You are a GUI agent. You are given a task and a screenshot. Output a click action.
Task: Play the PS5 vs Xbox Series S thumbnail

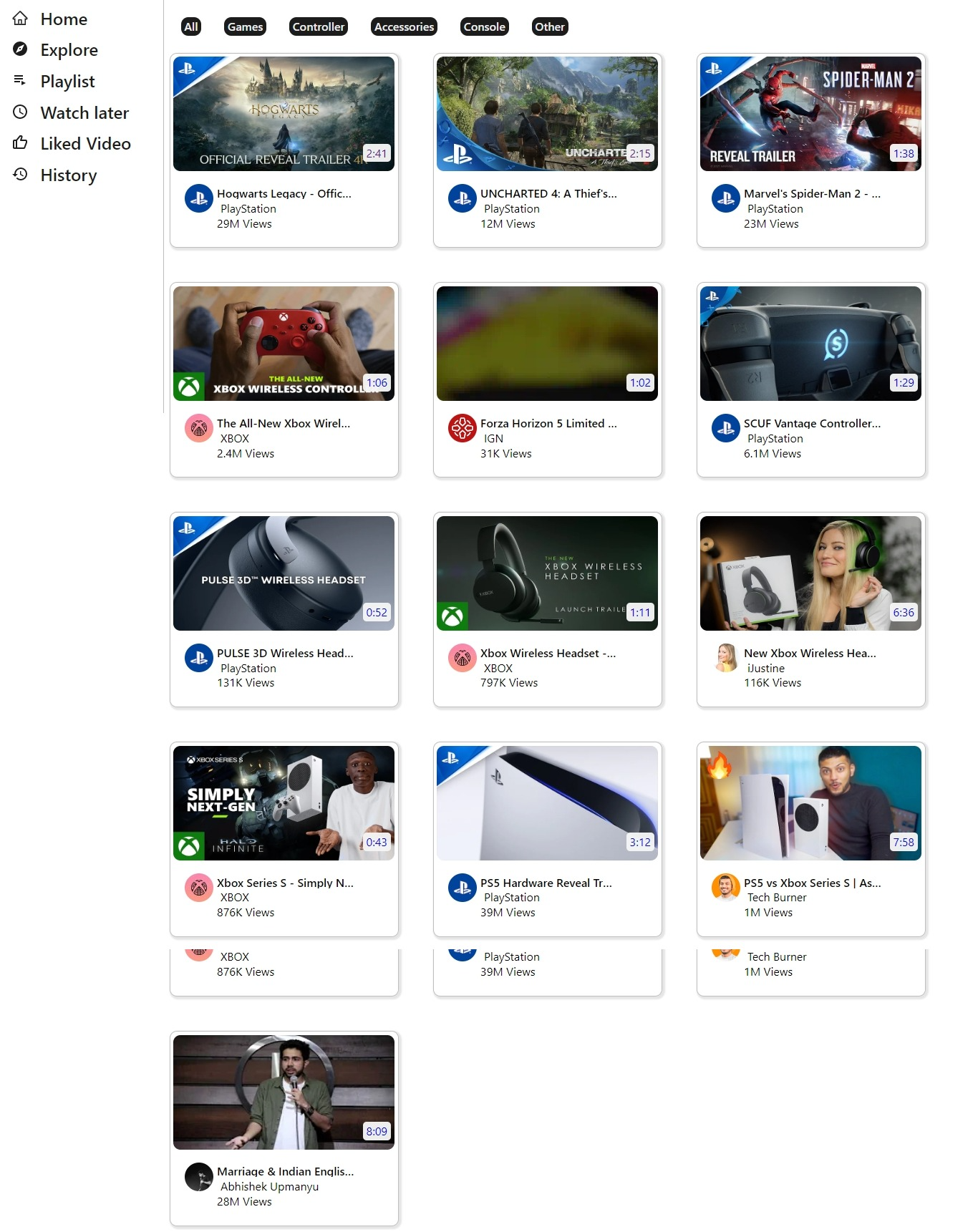click(x=810, y=803)
